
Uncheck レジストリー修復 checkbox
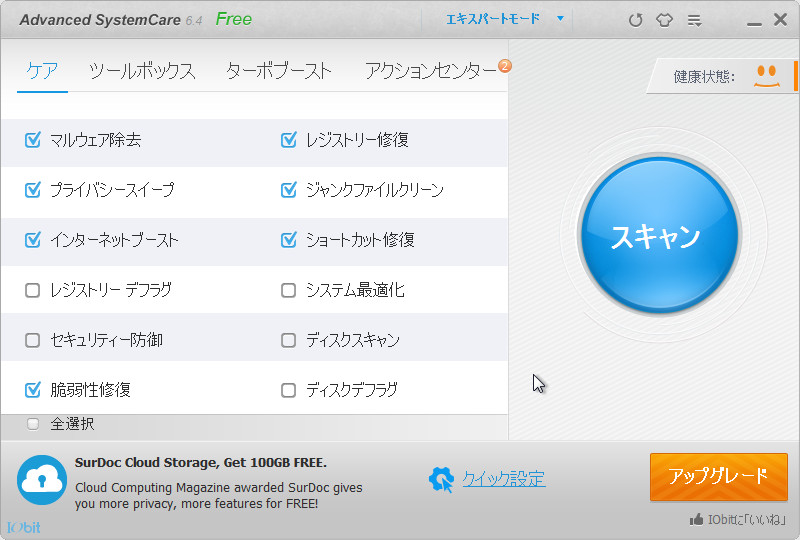[x=289, y=139]
